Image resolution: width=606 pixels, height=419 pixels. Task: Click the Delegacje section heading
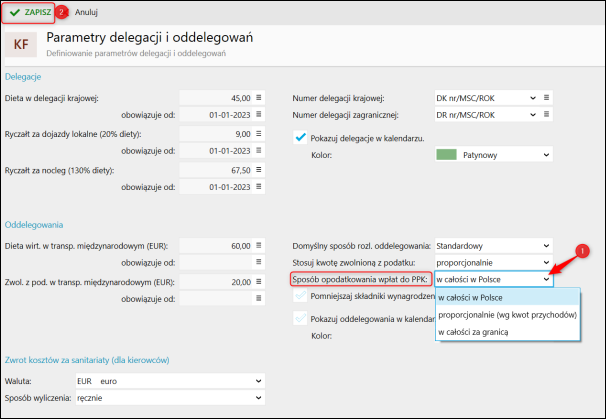click(23, 77)
